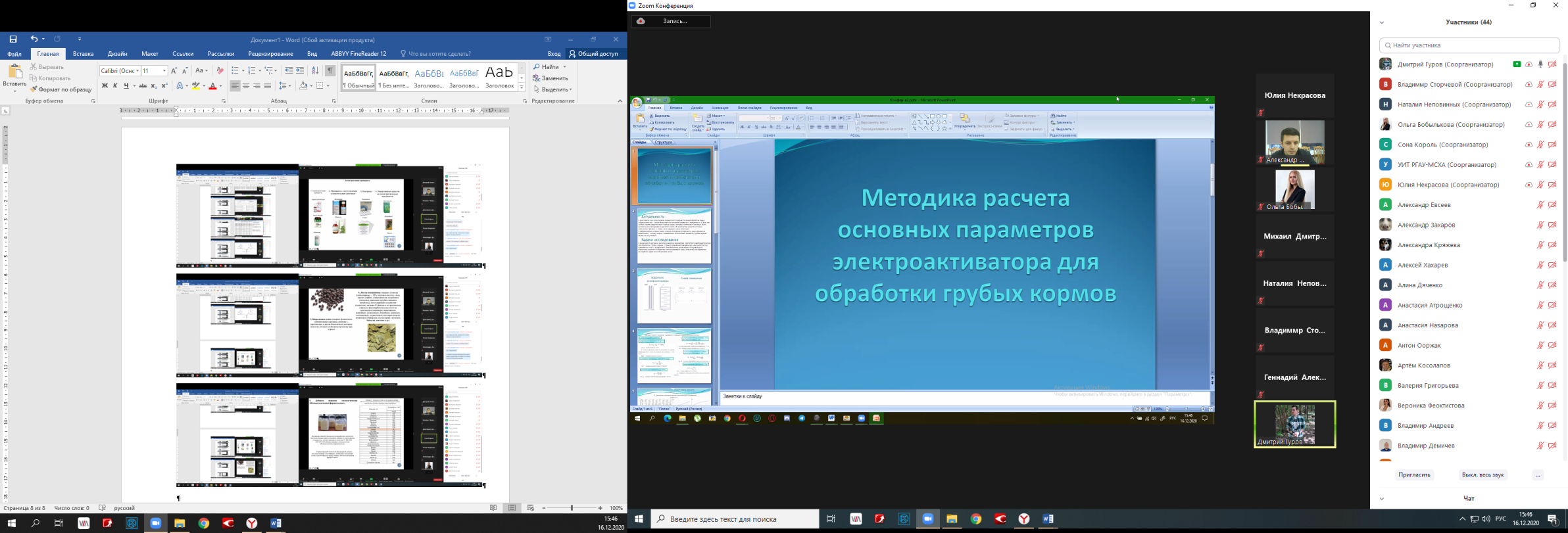Click the clear formatting eraser icon
Image resolution: width=1568 pixels, height=533 pixels.
coord(220,70)
